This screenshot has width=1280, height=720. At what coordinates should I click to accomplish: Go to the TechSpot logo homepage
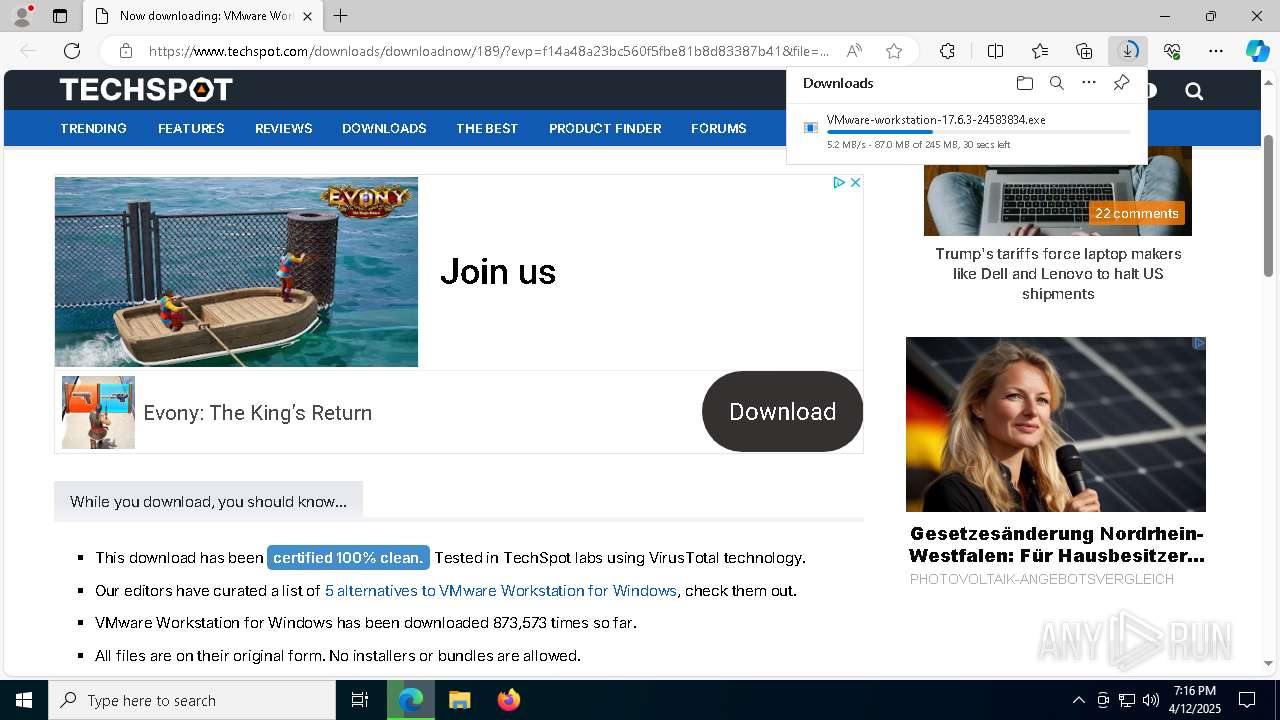click(146, 90)
